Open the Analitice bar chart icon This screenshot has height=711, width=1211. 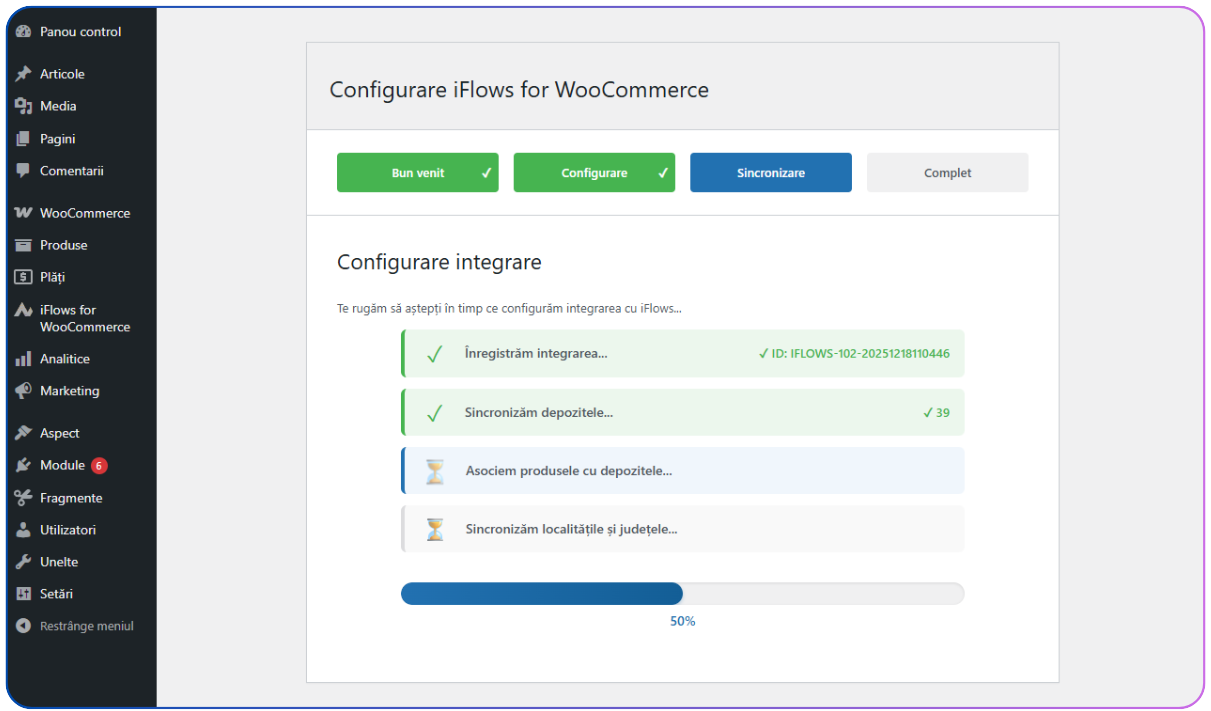pyautogui.click(x=21, y=358)
